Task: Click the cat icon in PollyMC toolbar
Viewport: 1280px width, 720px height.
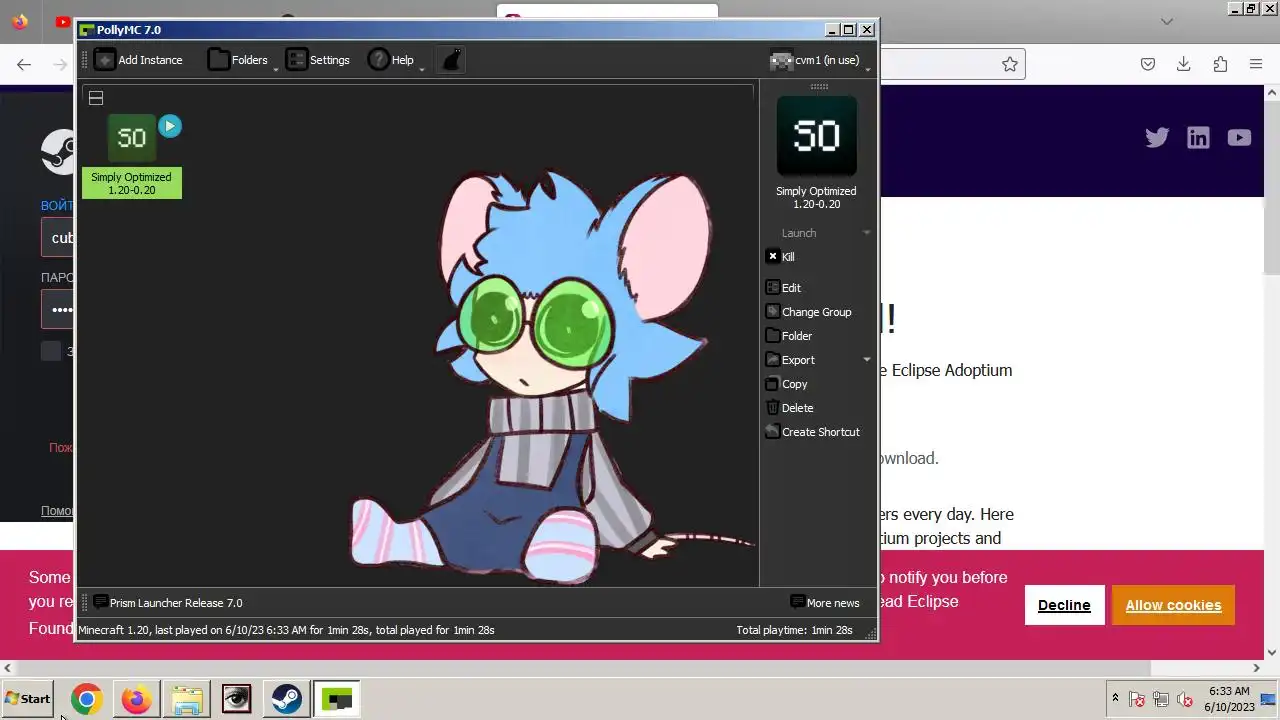Action: [452, 60]
